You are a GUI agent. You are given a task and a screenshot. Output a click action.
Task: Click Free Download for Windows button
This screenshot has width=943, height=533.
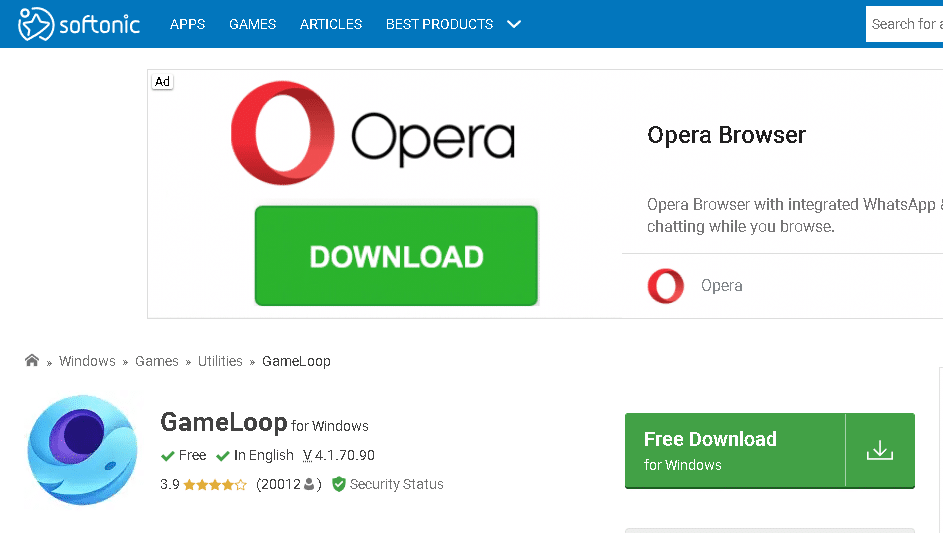770,451
